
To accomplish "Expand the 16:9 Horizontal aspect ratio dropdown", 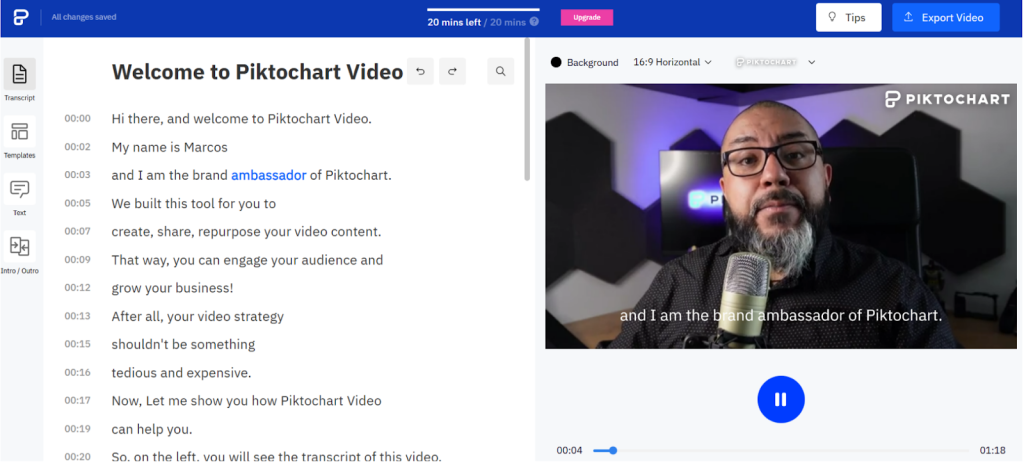I will tap(672, 62).
